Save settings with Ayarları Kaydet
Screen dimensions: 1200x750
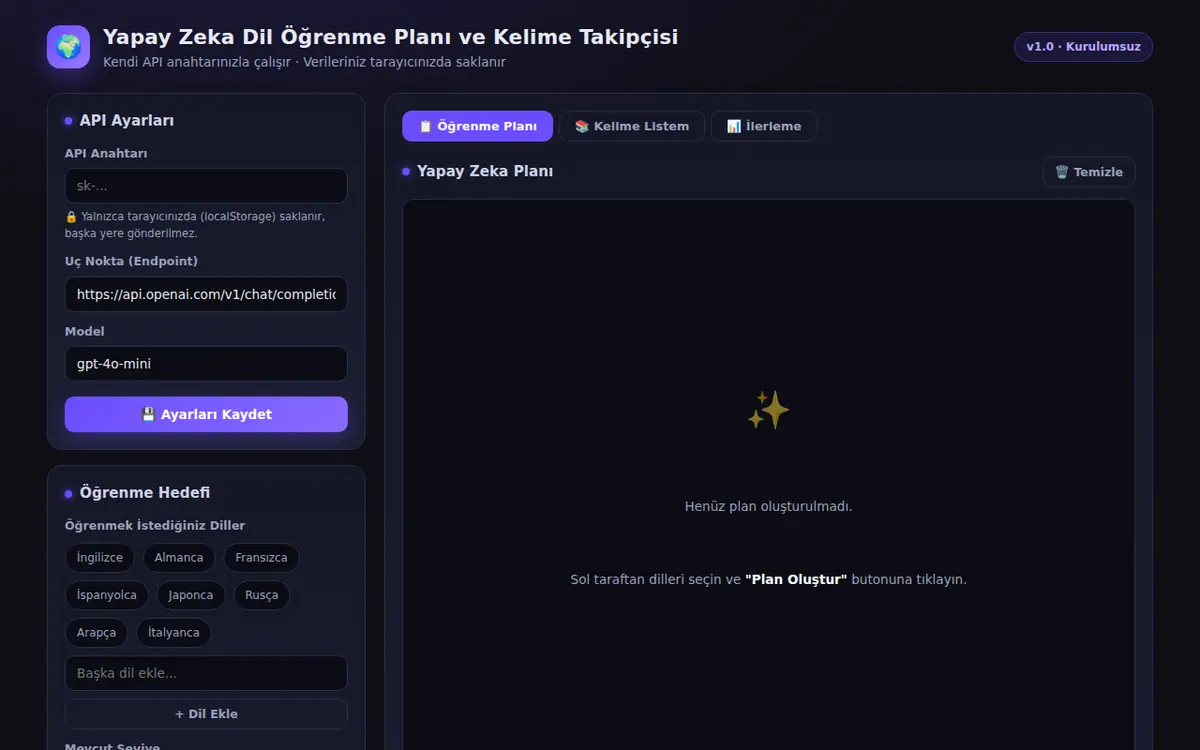(x=206, y=414)
